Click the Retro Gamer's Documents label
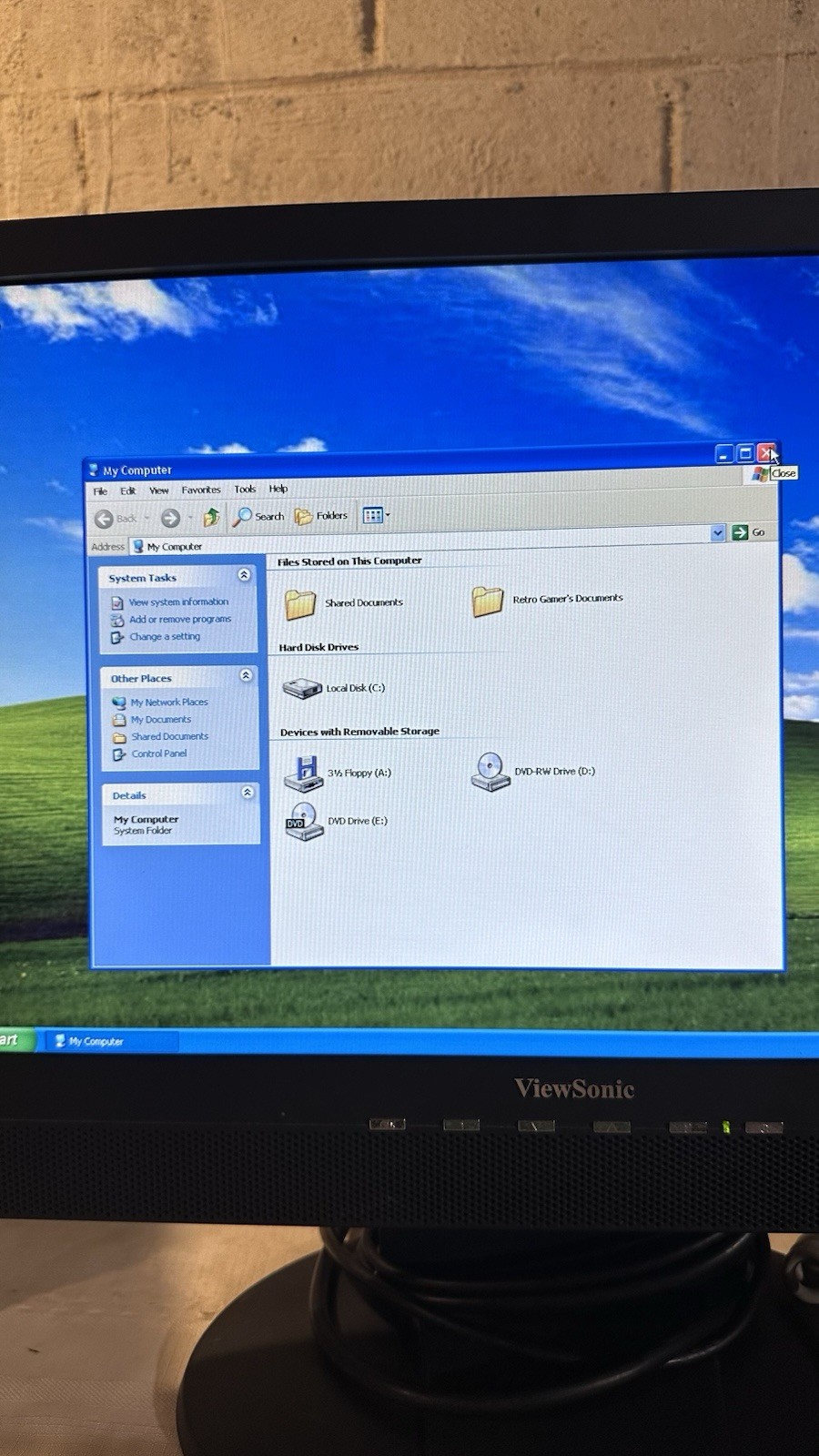Screen dimensions: 819x1456 pyautogui.click(x=568, y=599)
